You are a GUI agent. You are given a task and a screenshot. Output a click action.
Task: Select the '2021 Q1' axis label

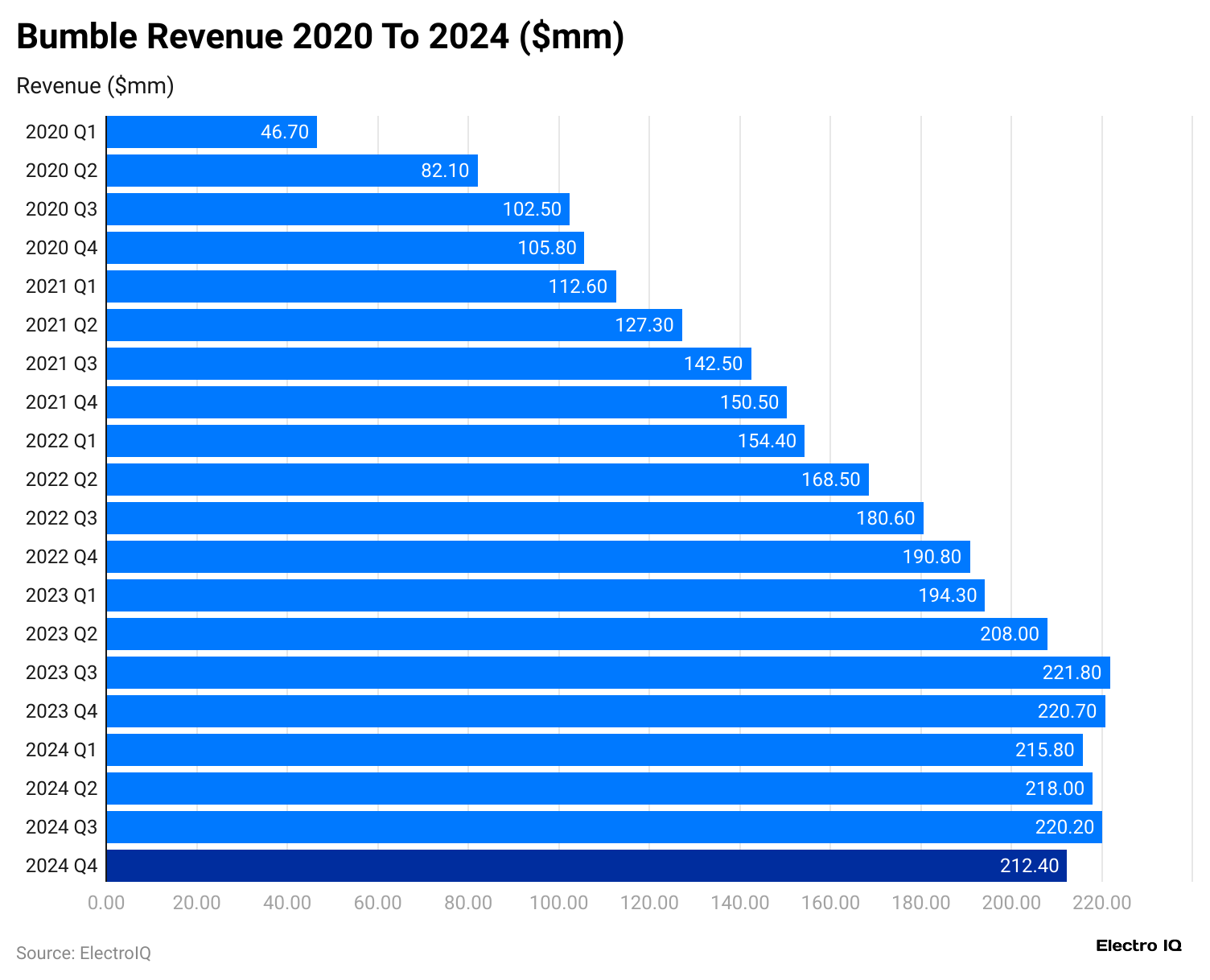[61, 286]
